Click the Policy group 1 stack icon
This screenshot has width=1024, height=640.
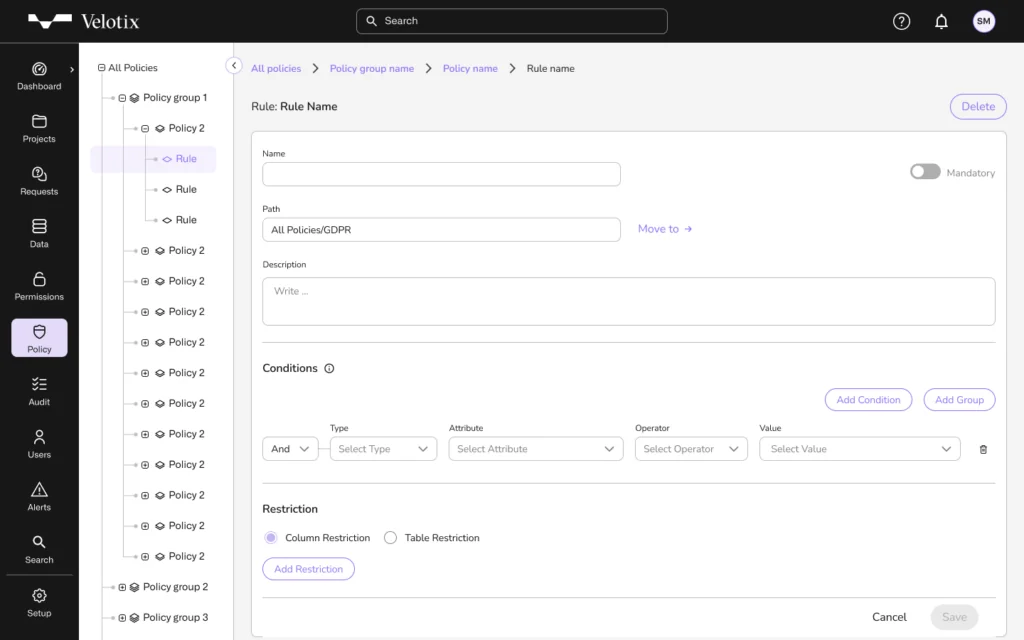tap(135, 98)
